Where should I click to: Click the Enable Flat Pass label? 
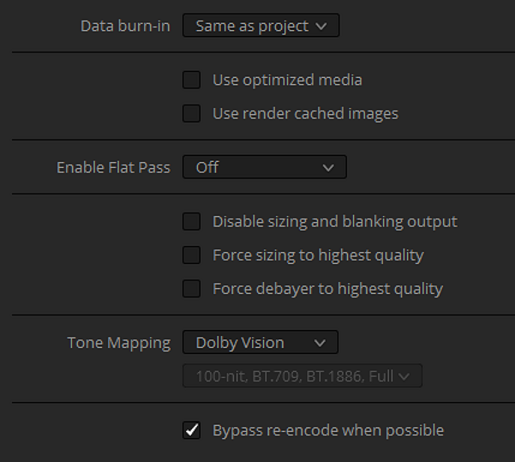113,167
